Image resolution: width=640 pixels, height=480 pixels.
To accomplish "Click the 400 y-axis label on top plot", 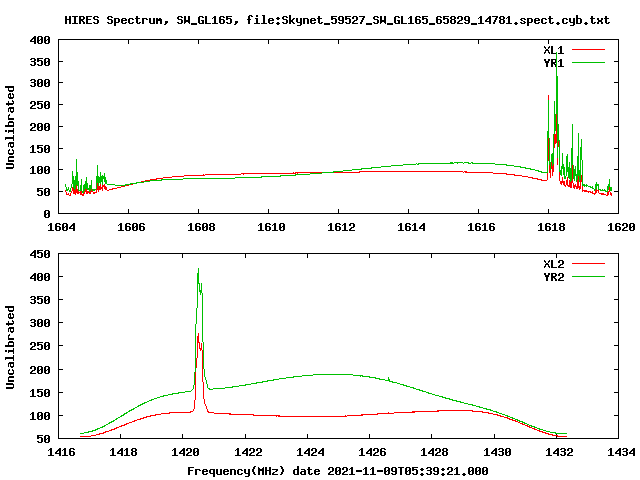I will [40, 40].
